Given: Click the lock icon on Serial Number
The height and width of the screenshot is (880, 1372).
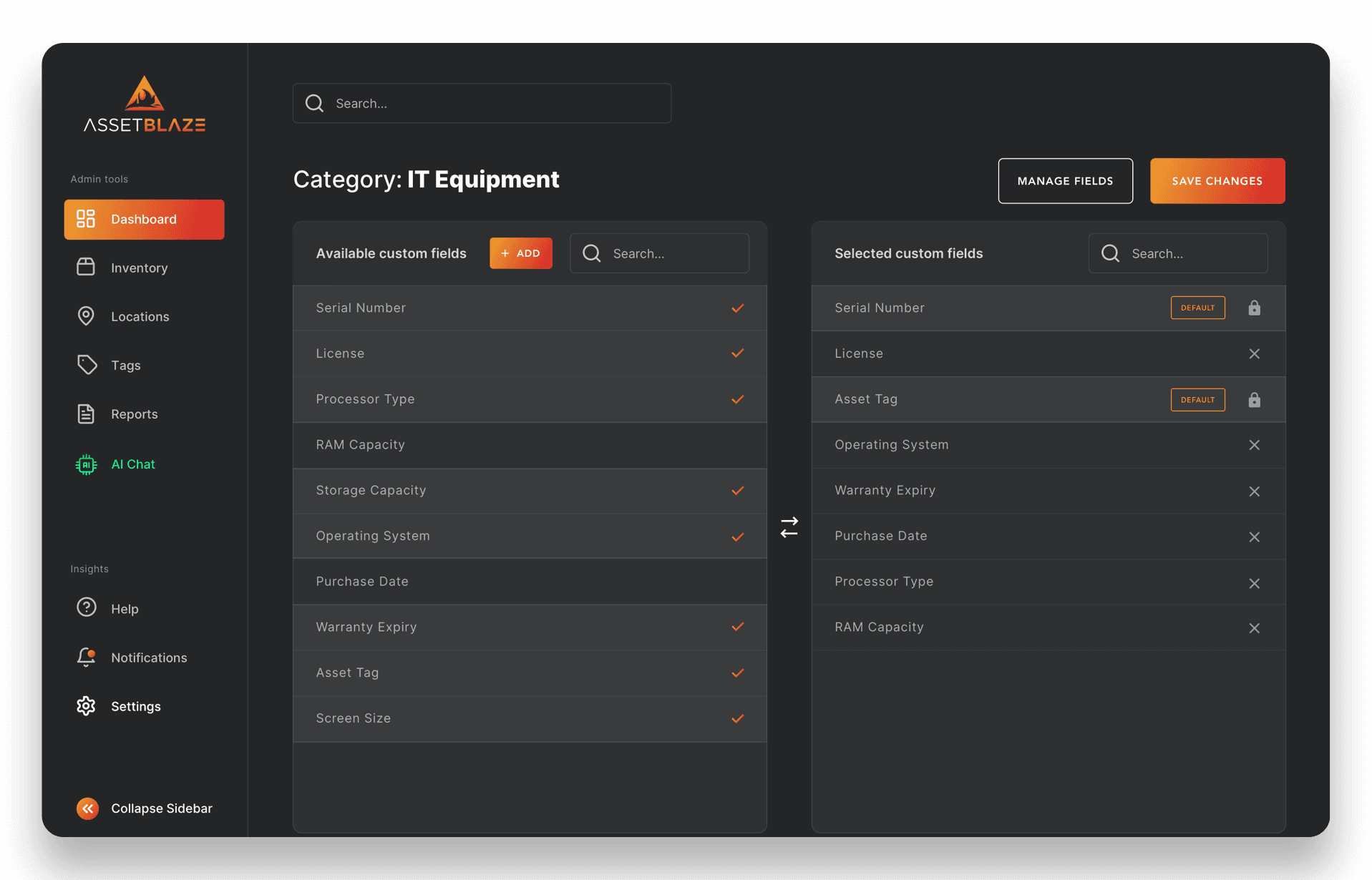Looking at the screenshot, I should point(1254,308).
